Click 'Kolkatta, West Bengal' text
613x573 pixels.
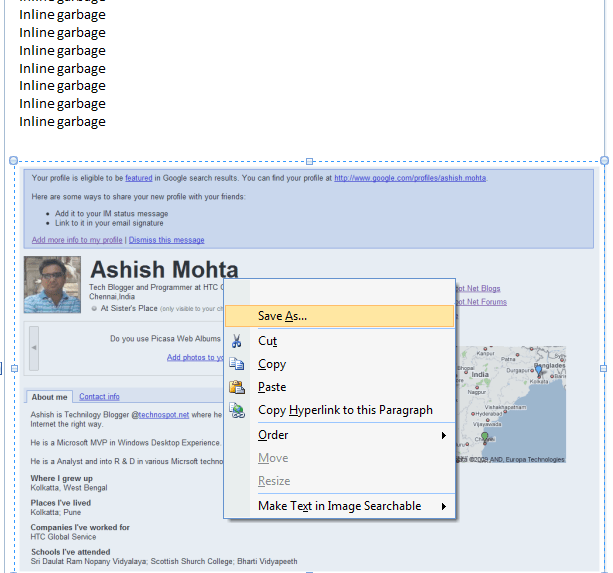[x=69, y=488]
